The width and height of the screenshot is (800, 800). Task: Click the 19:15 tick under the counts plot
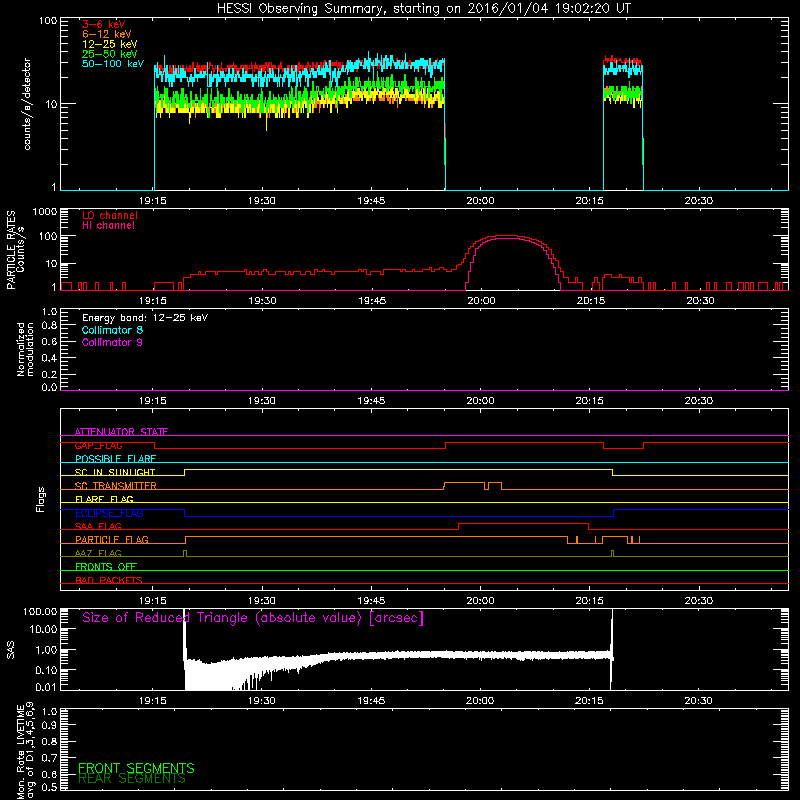tap(153, 201)
